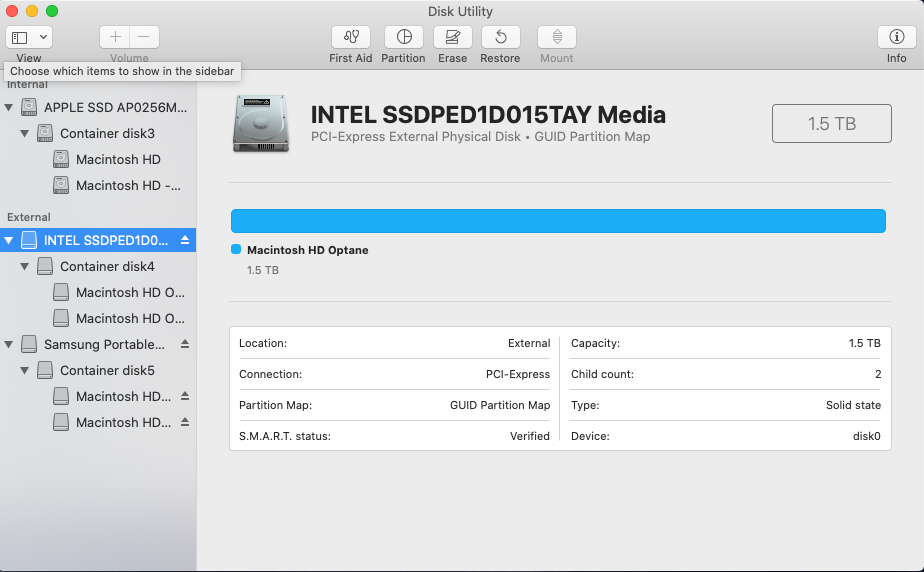
Task: Open the View sidebar options button
Action: pyautogui.click(x=29, y=37)
